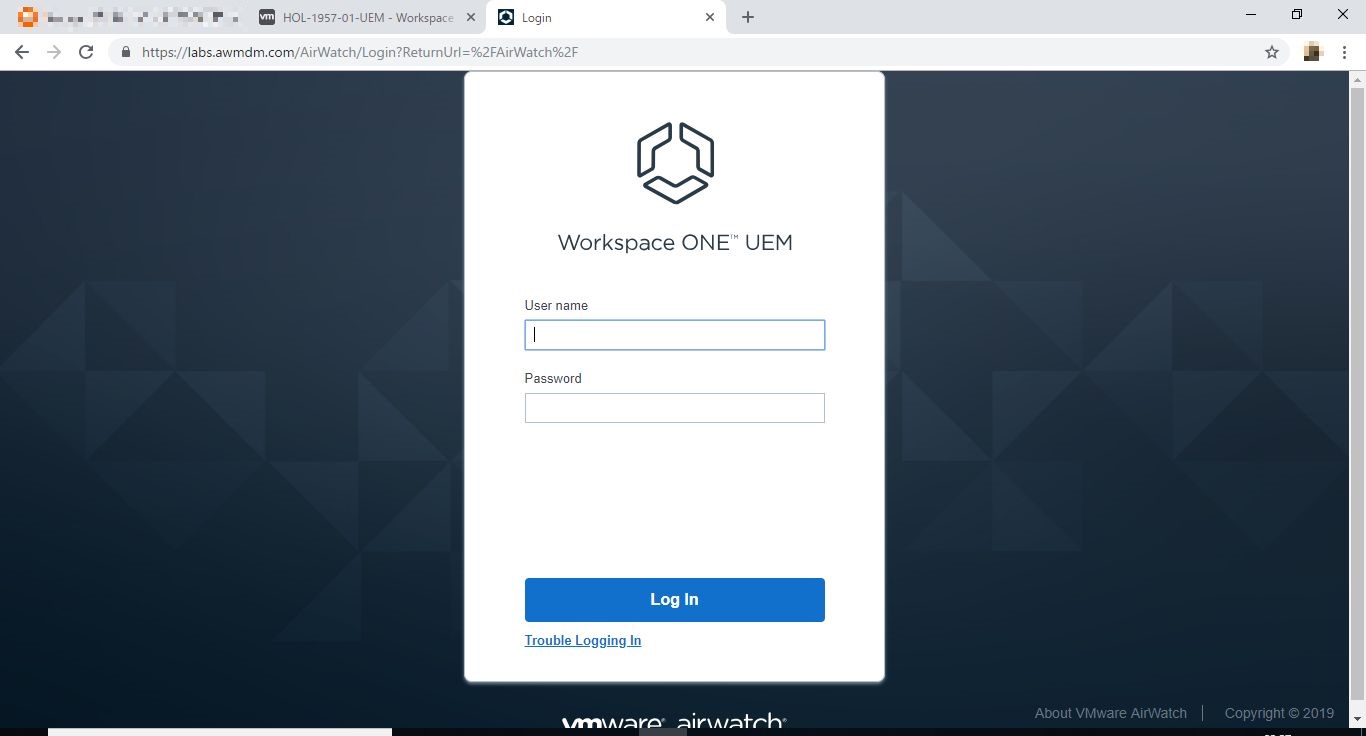Click the browser forward arrow
The width and height of the screenshot is (1366, 736).
point(54,52)
